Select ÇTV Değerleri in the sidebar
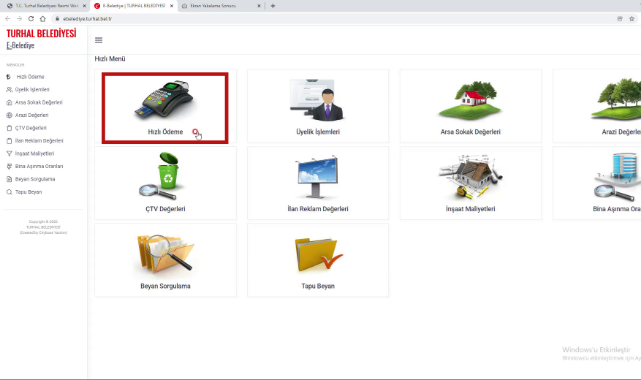 (27, 128)
